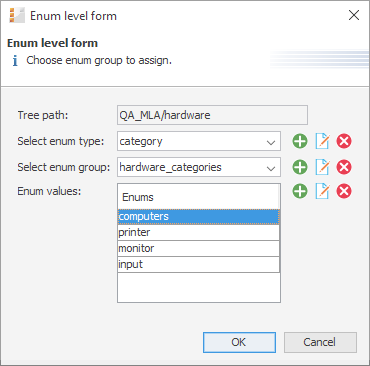Screen dimensions: 370x366
Task: Delete the hardware_categories enum group
Action: click(344, 167)
